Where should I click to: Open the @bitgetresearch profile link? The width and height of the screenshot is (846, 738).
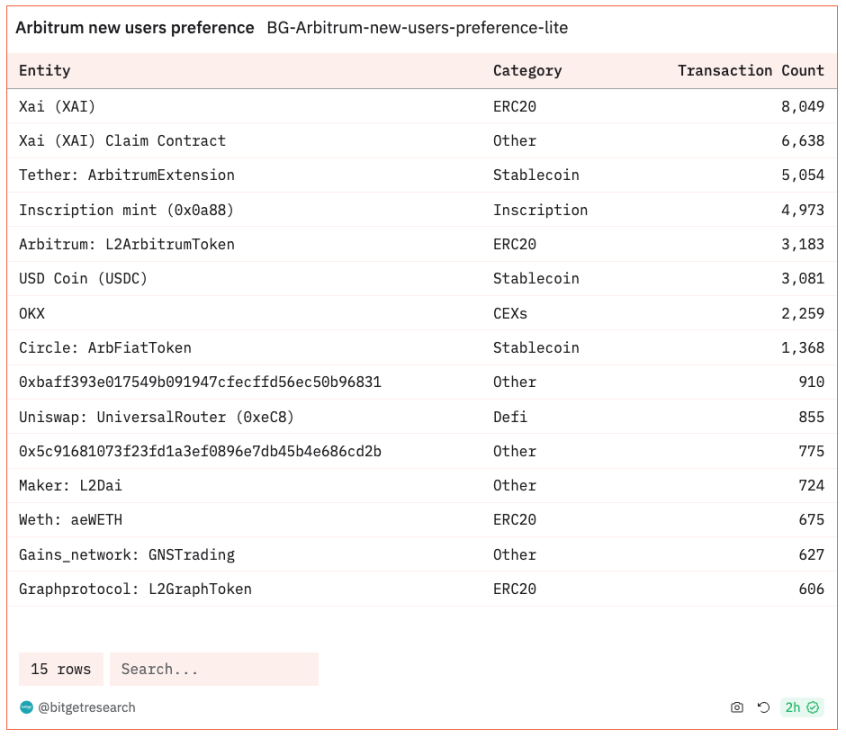tap(86, 708)
